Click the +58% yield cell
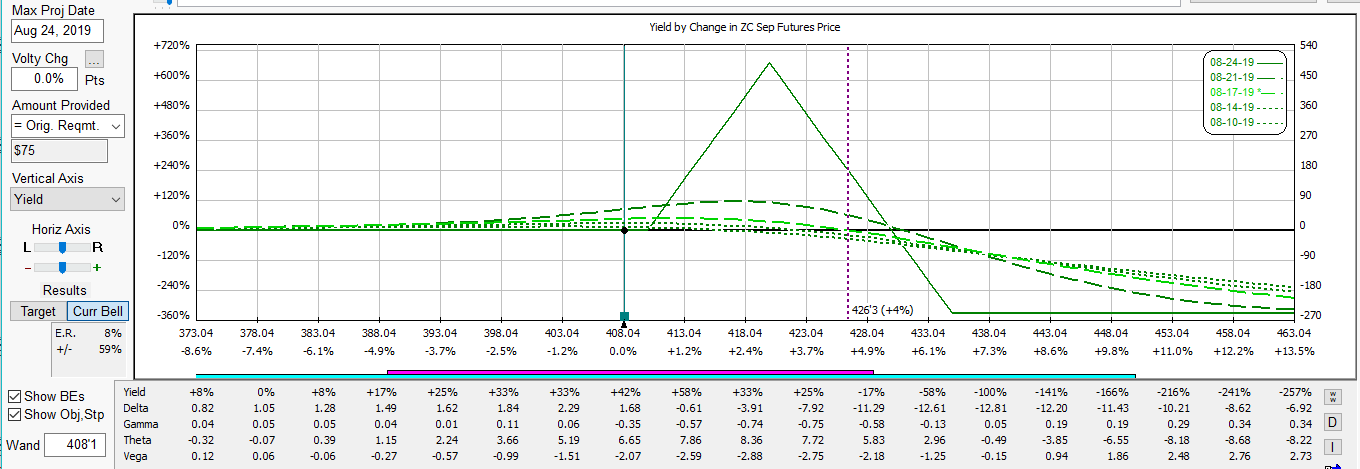The image size is (1360, 469). pos(687,392)
